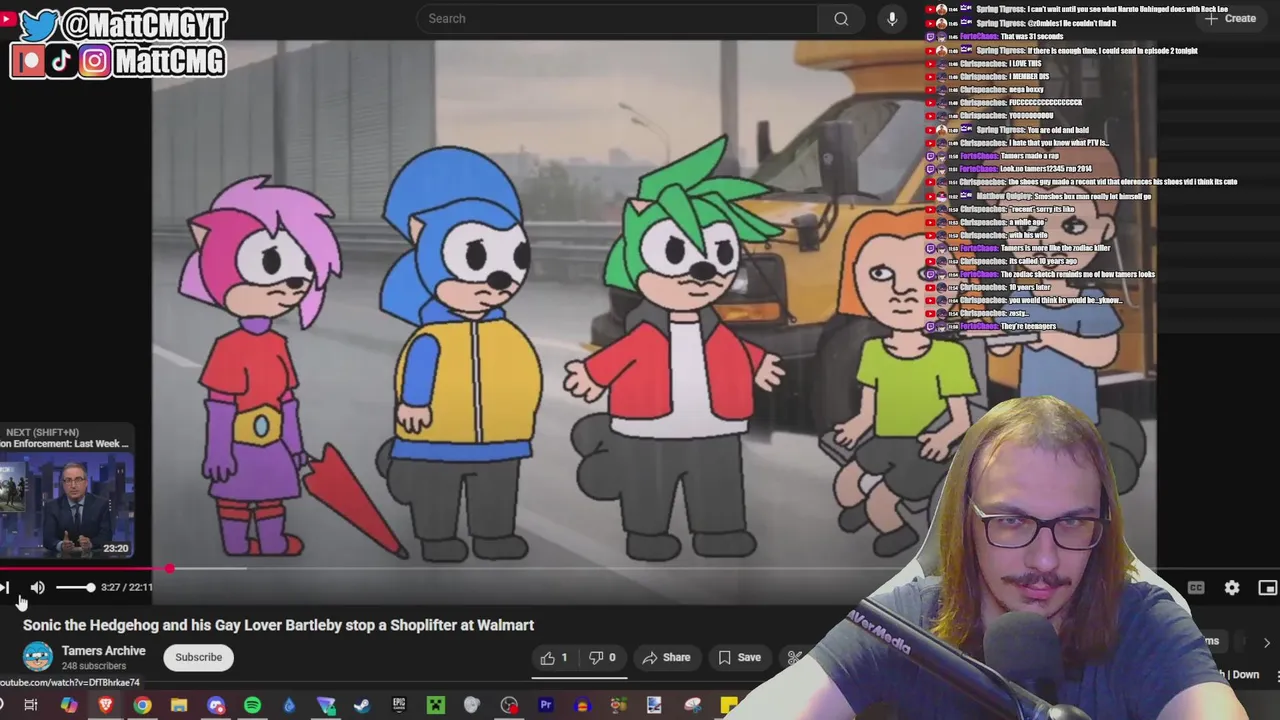The image size is (1280, 720).
Task: Like the video
Action: pyautogui.click(x=554, y=657)
